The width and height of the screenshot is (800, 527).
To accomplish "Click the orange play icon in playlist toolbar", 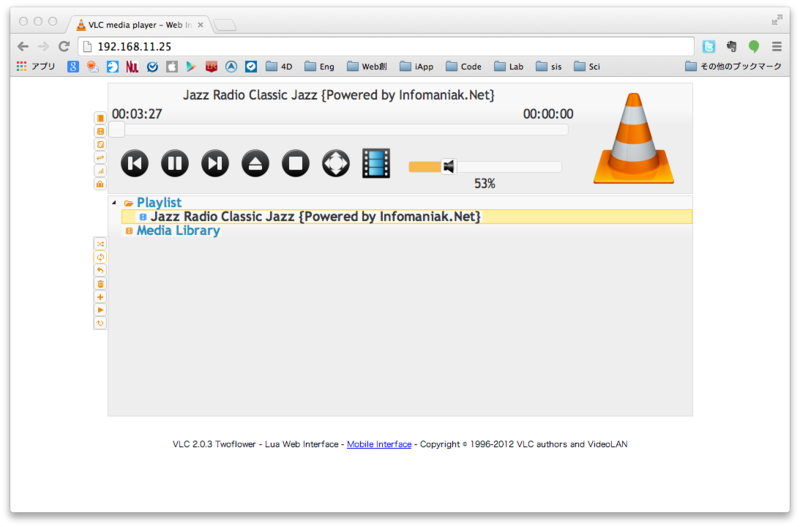I will point(100,310).
